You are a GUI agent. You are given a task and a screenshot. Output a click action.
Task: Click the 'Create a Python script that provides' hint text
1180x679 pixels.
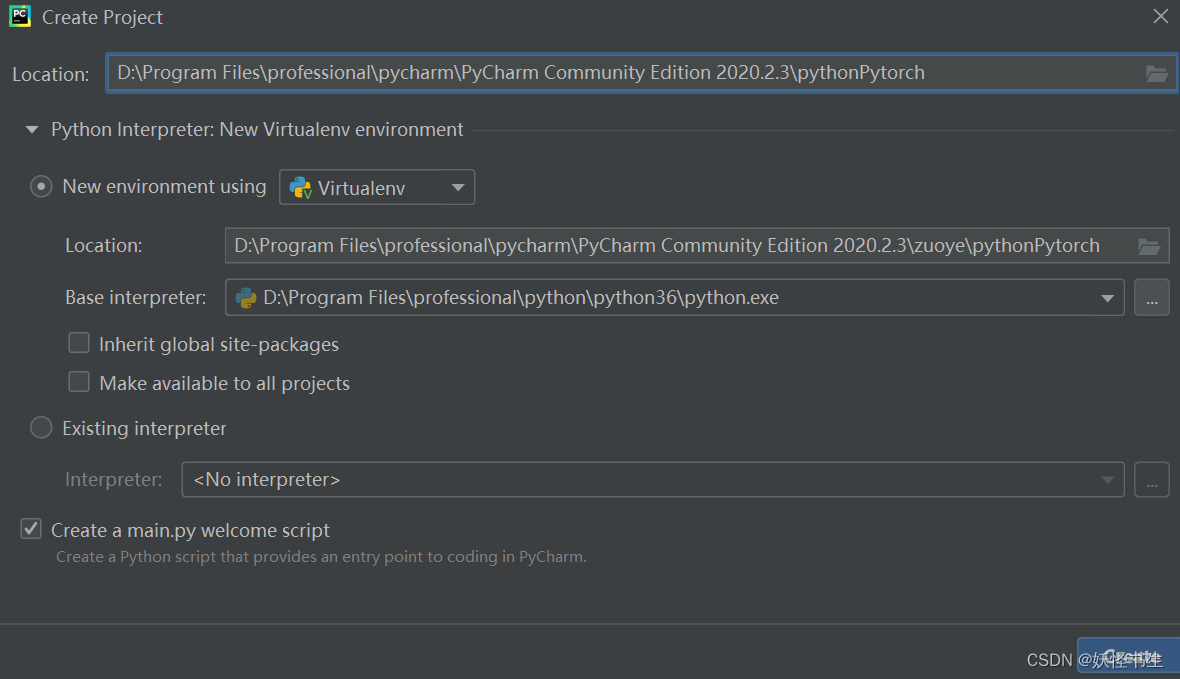321,557
